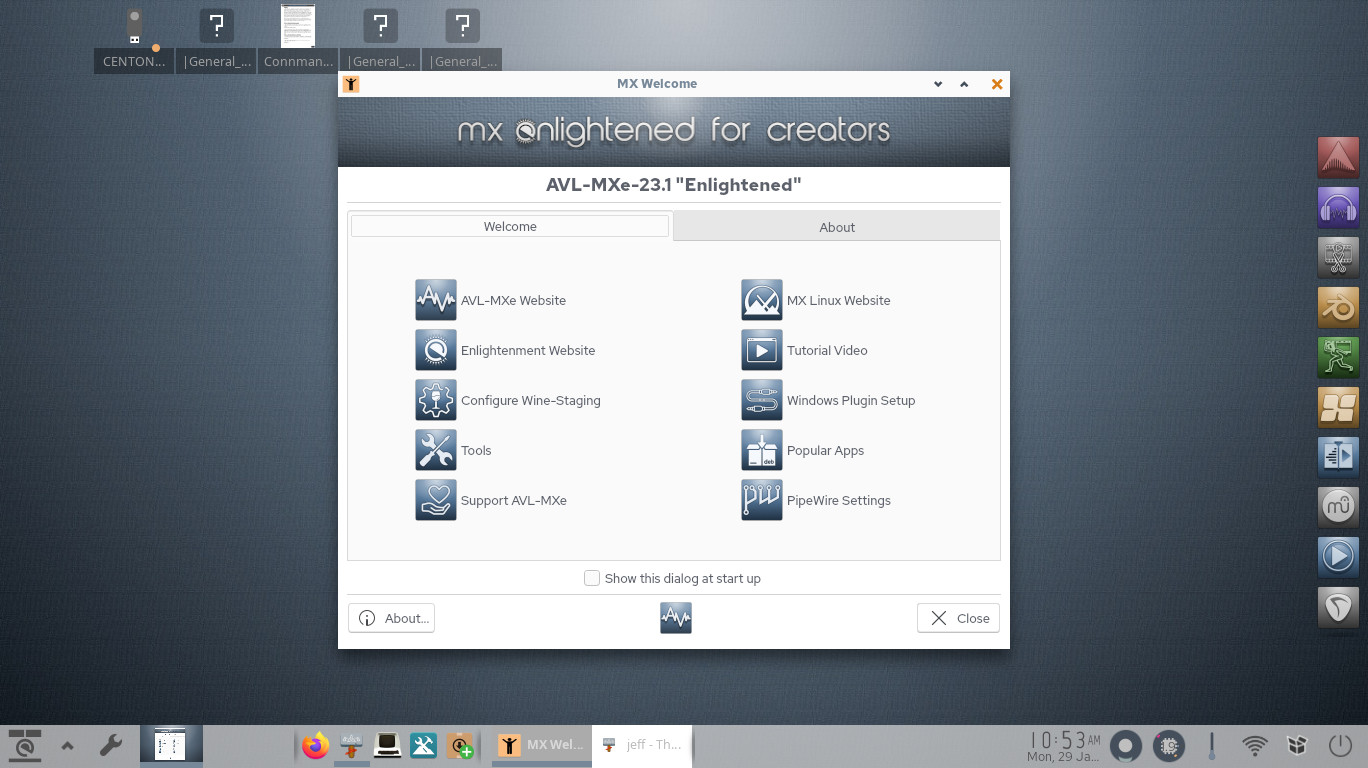This screenshot has height=768, width=1368.
Task: Launch MuseScore from the right dock
Action: 1338,508
